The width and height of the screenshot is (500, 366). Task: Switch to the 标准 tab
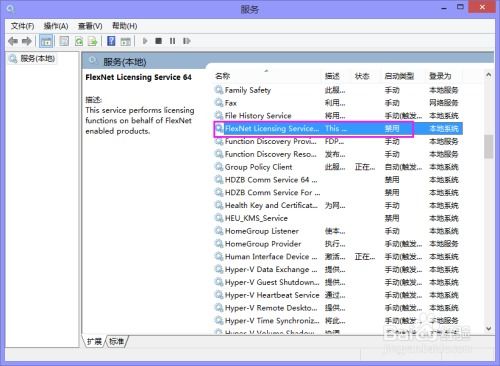tap(117, 341)
